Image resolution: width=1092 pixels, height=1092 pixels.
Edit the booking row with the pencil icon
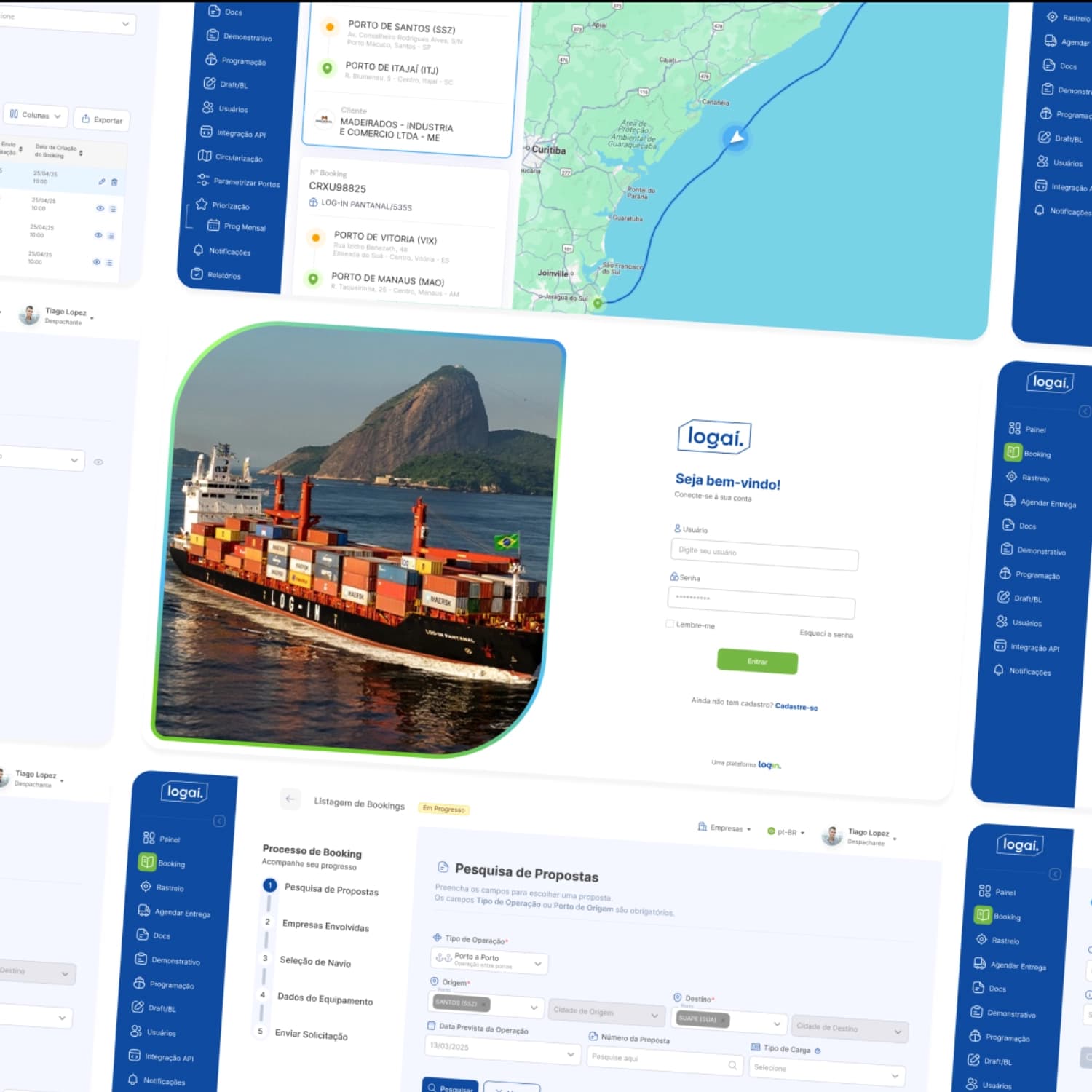(102, 181)
